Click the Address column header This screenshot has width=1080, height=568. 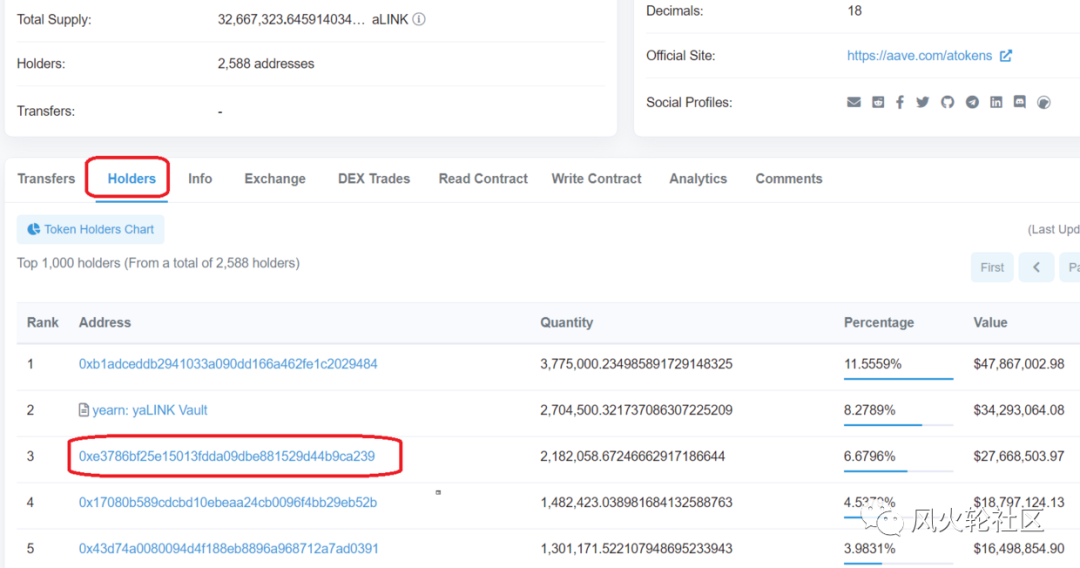(x=105, y=323)
